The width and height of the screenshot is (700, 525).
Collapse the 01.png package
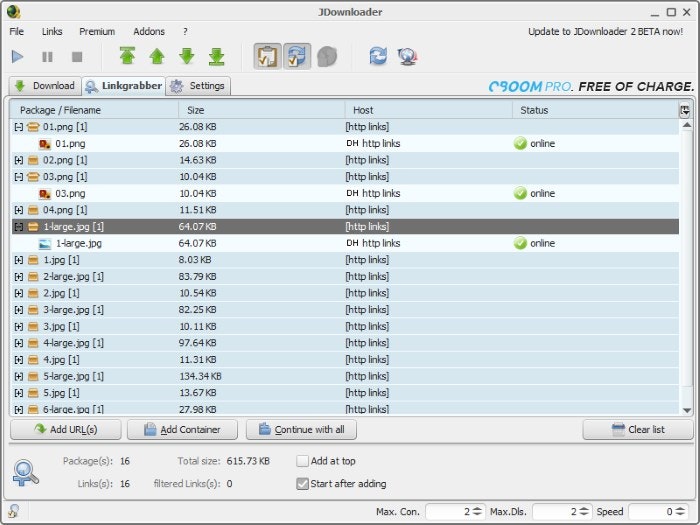pos(18,127)
